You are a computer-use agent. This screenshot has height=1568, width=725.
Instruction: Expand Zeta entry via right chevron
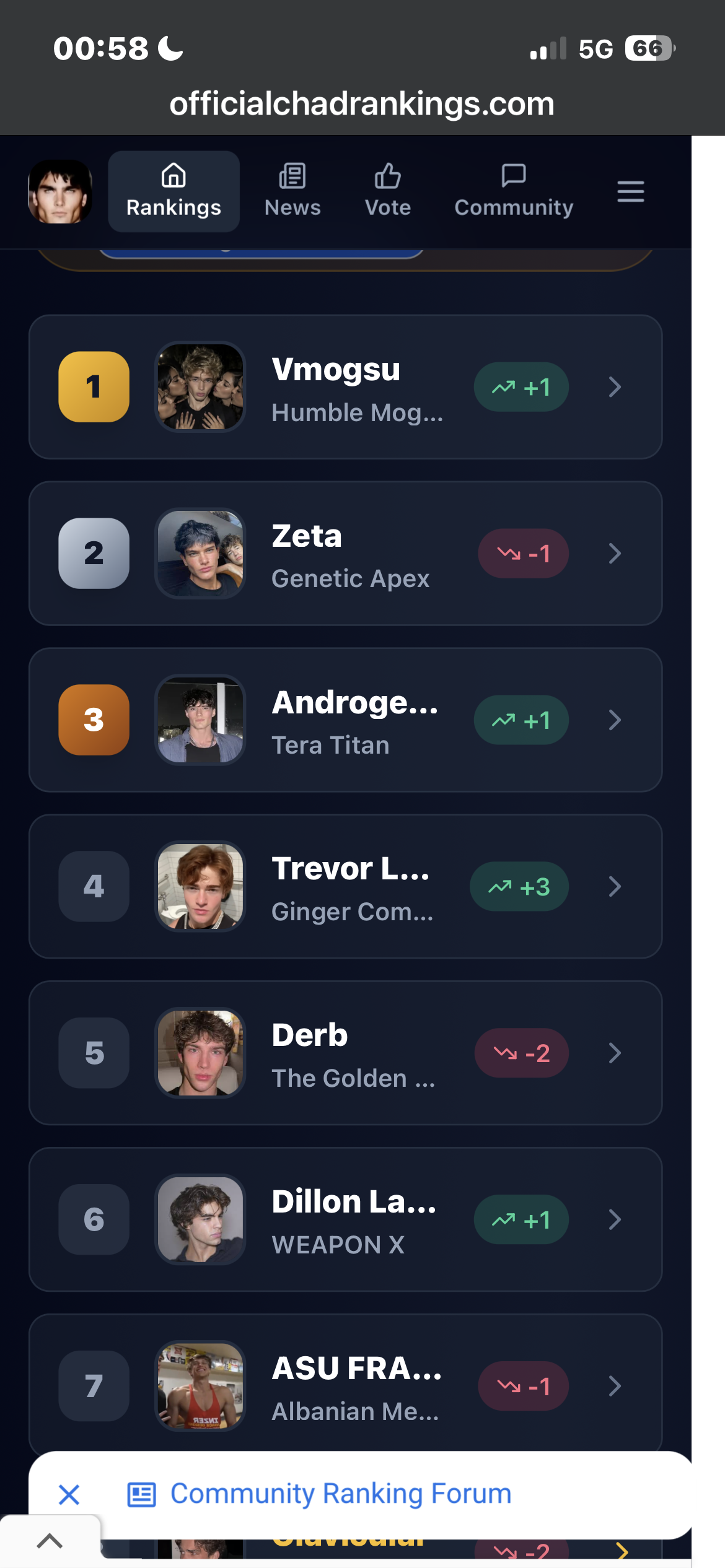coord(615,554)
